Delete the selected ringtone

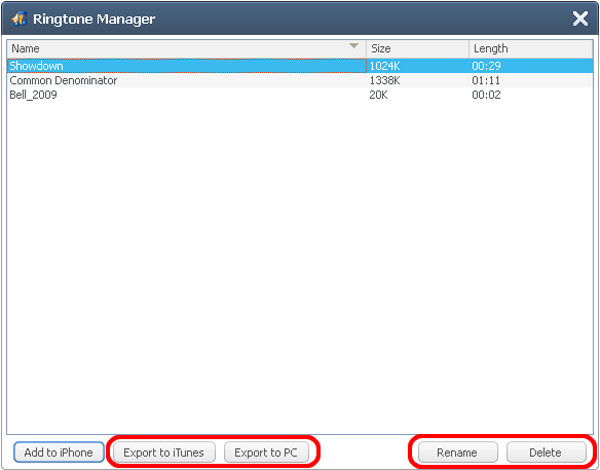click(x=545, y=453)
